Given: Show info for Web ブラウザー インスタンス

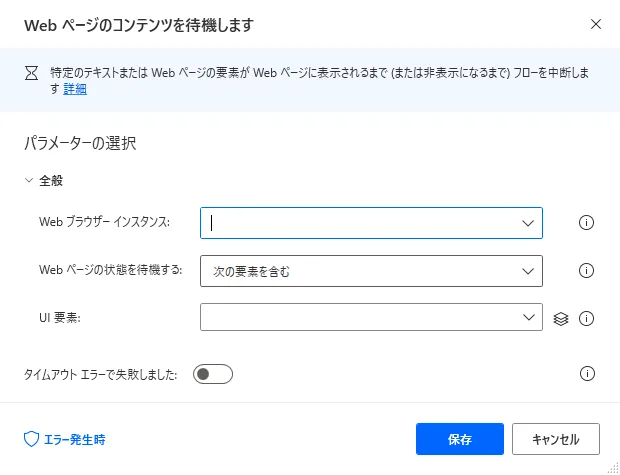Looking at the screenshot, I should pyautogui.click(x=587, y=223).
